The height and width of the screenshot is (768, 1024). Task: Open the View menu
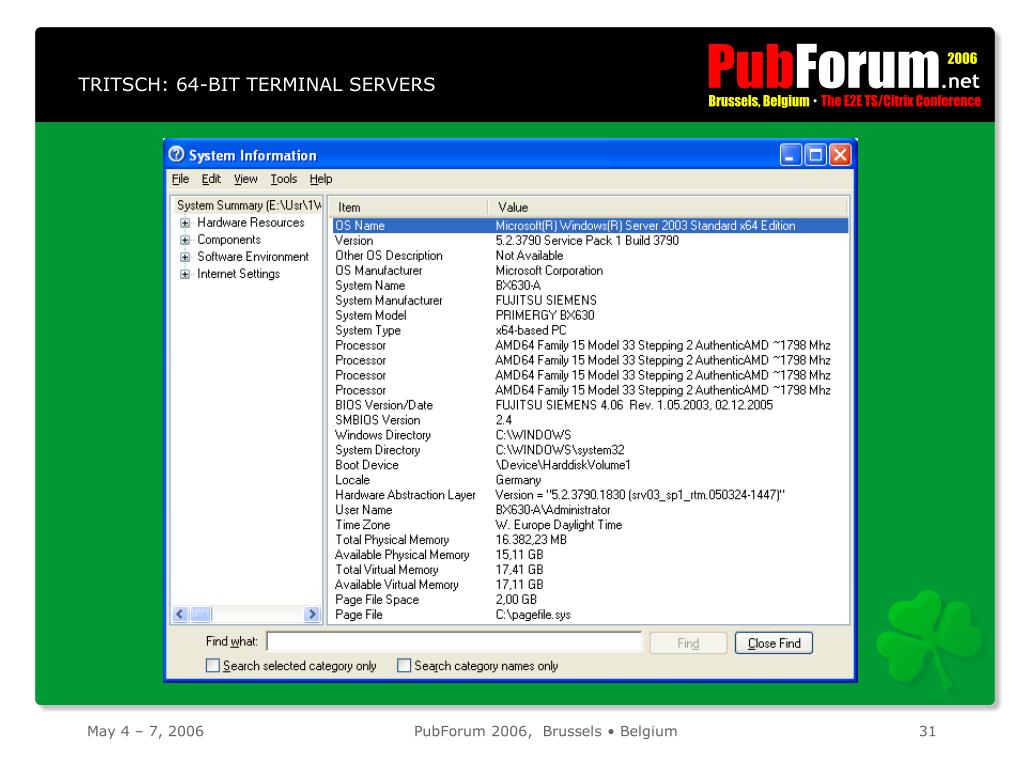pyautogui.click(x=246, y=179)
